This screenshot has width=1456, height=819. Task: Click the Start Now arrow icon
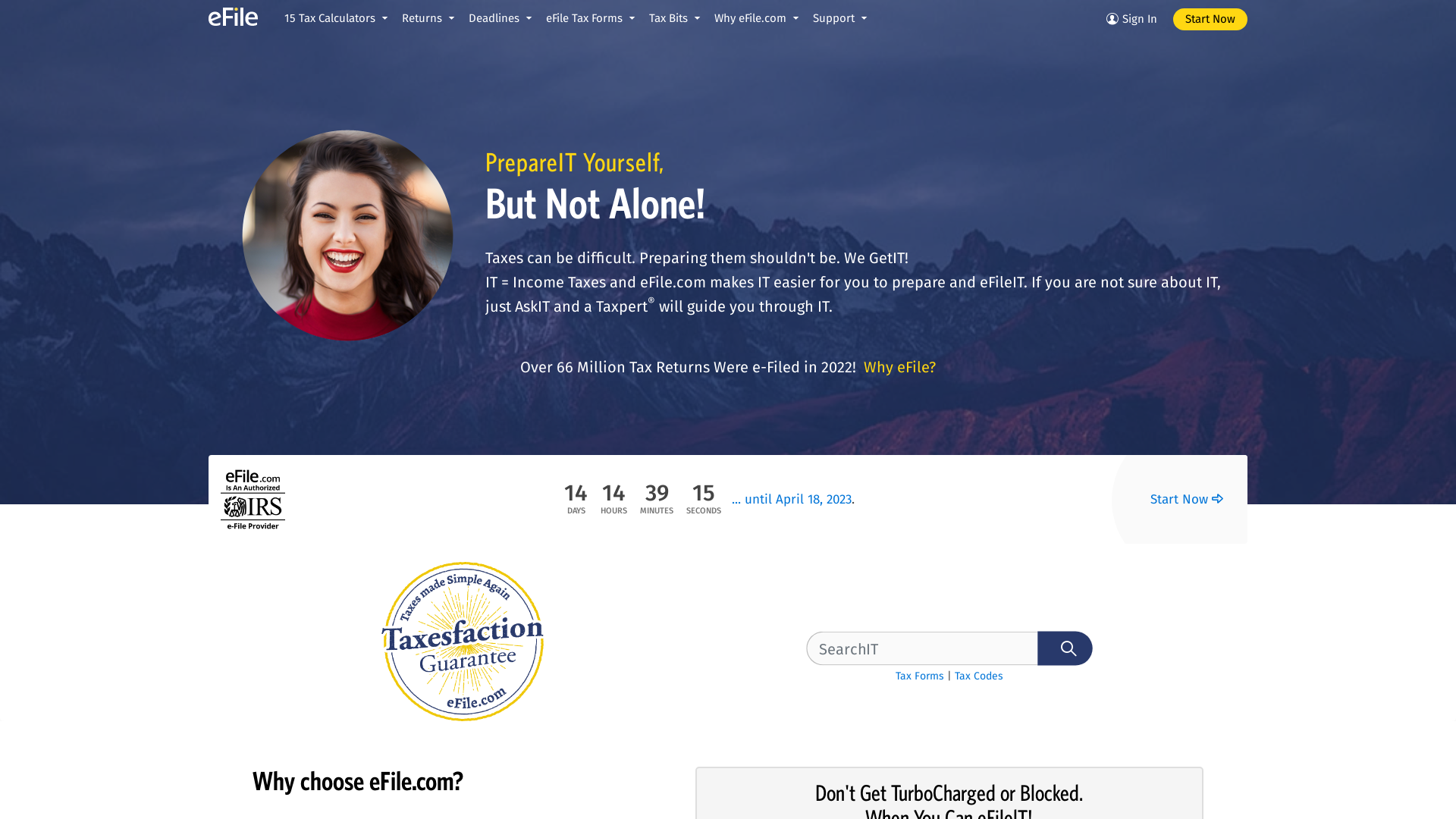click(1218, 499)
